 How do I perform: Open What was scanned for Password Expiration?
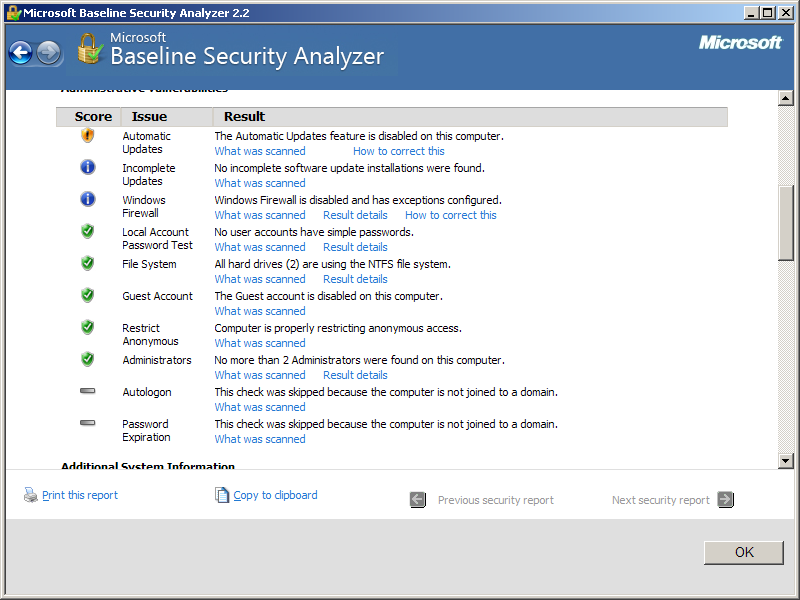[x=260, y=439]
